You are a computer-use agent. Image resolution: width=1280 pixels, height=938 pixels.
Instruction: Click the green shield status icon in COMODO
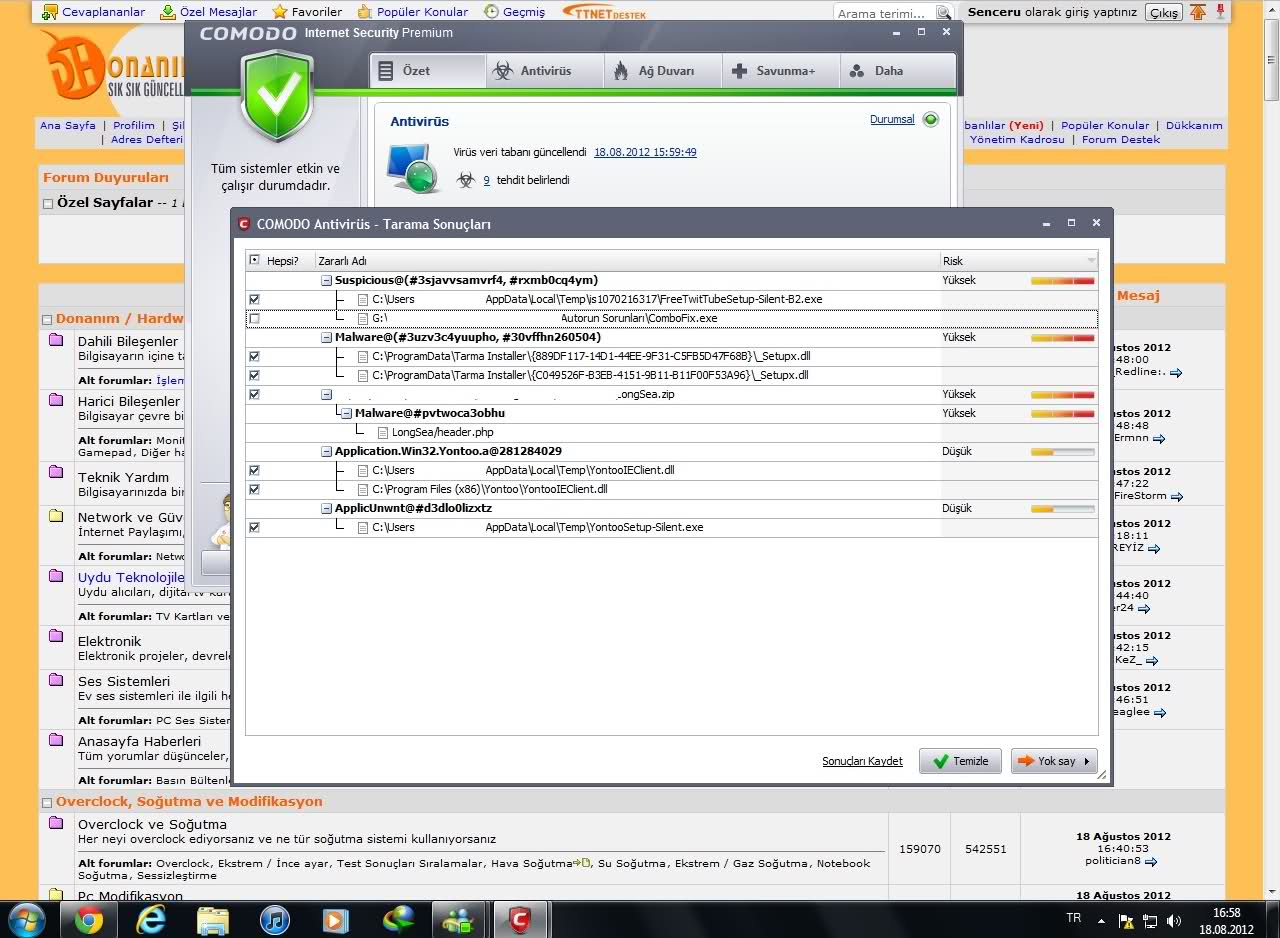278,97
